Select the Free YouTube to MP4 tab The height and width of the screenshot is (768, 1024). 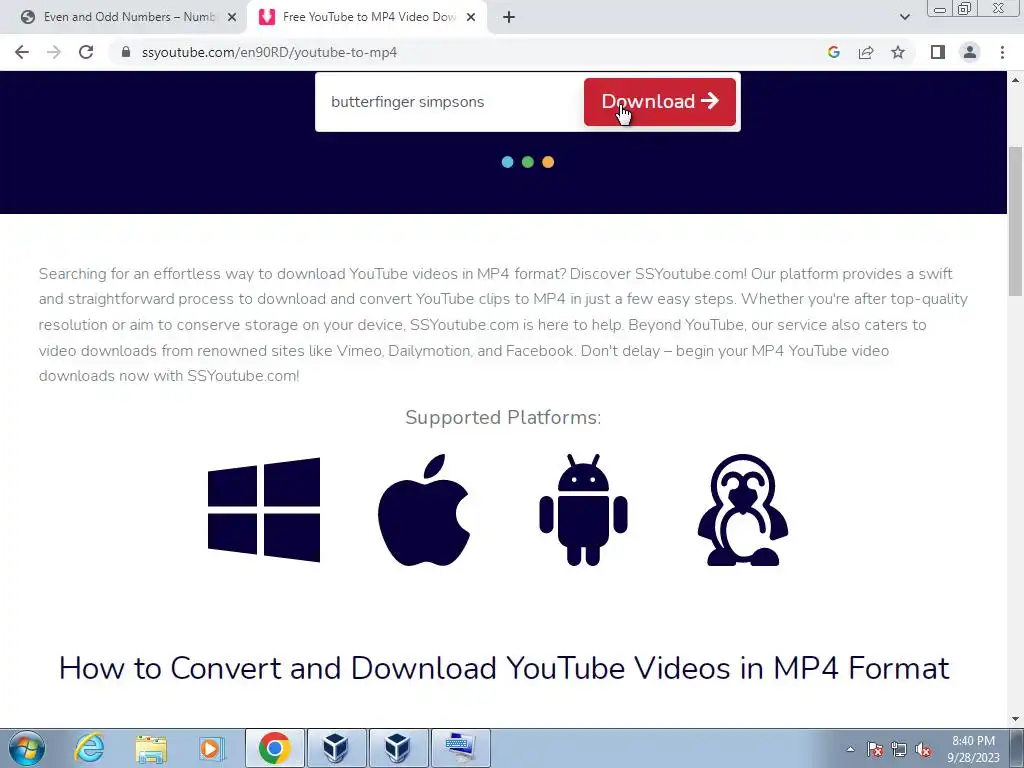pos(369,17)
